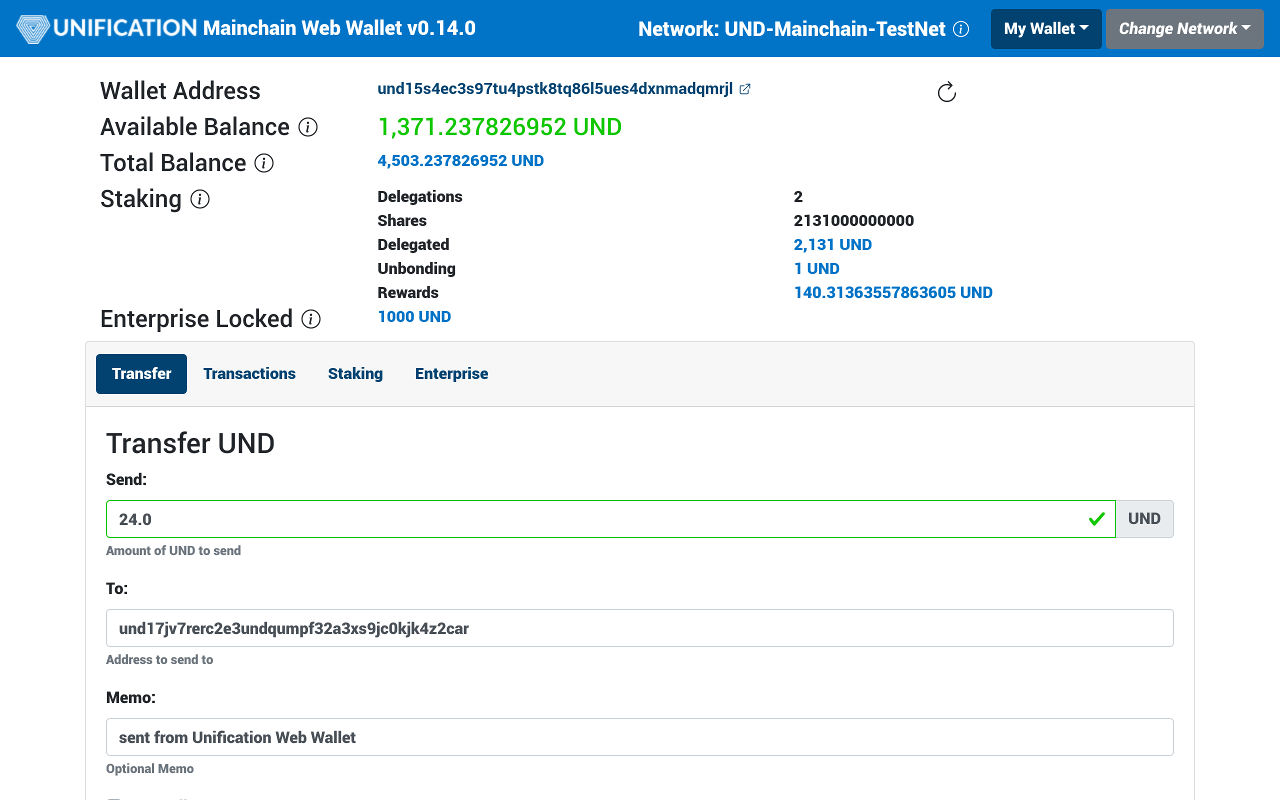Open the Staking info tooltip icon
Viewport: 1280px width, 800px height.
coord(200,199)
